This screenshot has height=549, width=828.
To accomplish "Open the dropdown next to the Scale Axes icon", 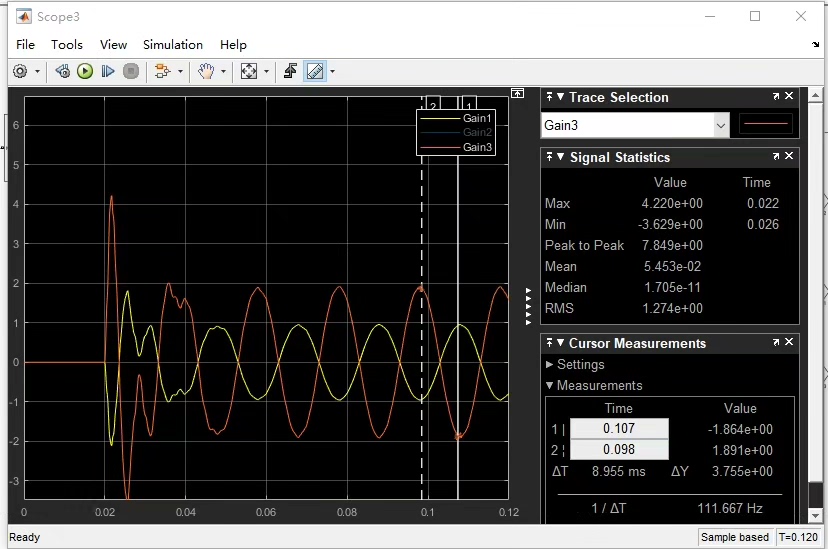I will click(x=266, y=71).
